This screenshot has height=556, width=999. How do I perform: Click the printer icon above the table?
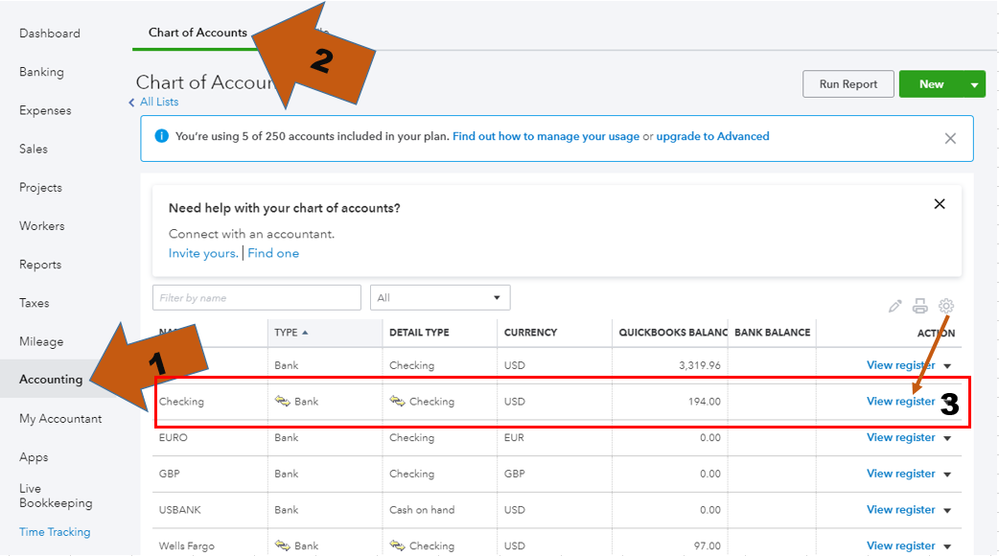coord(919,306)
